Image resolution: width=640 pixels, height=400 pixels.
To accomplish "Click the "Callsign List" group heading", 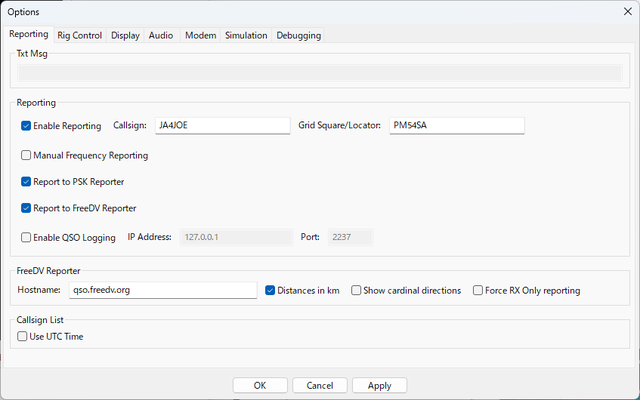I will (x=40, y=320).
